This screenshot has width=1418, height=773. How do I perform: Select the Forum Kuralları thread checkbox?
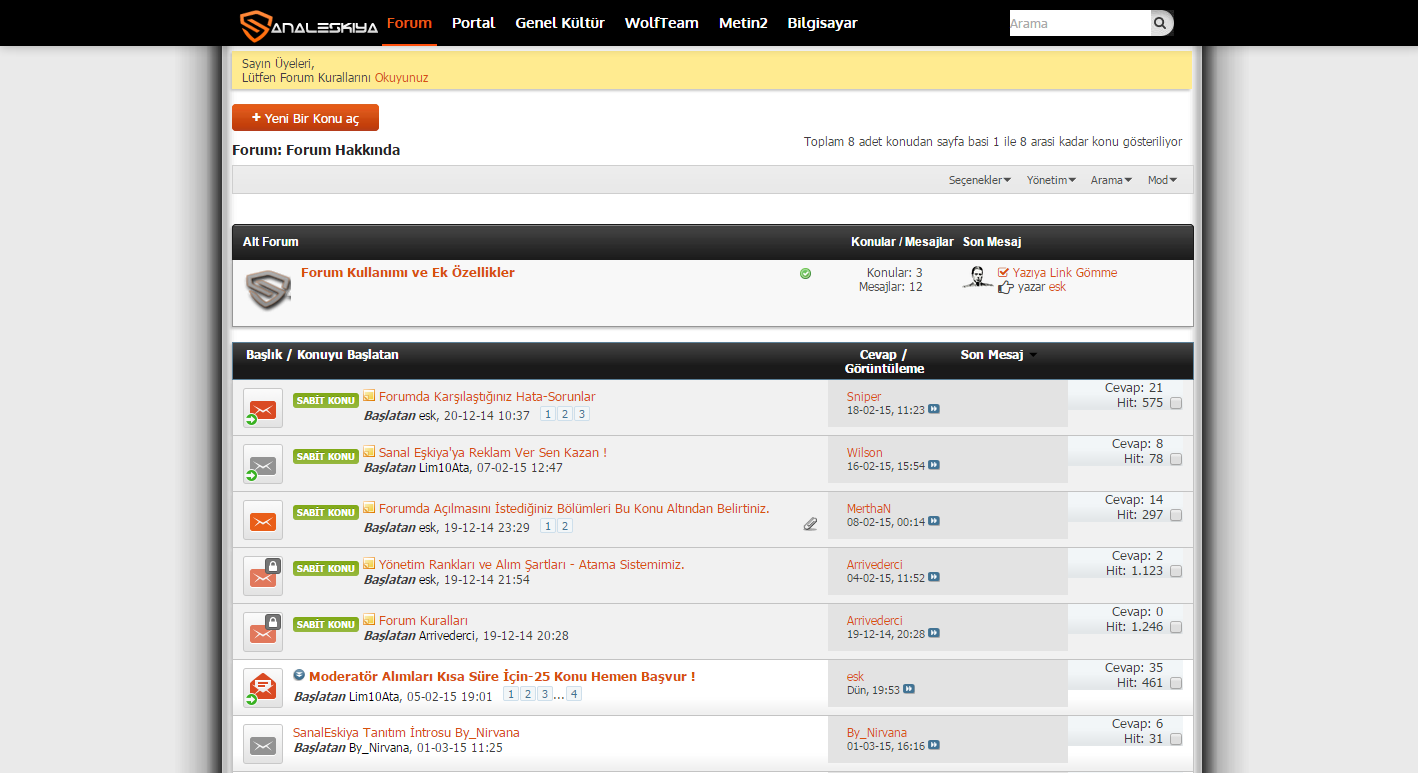coord(1176,628)
